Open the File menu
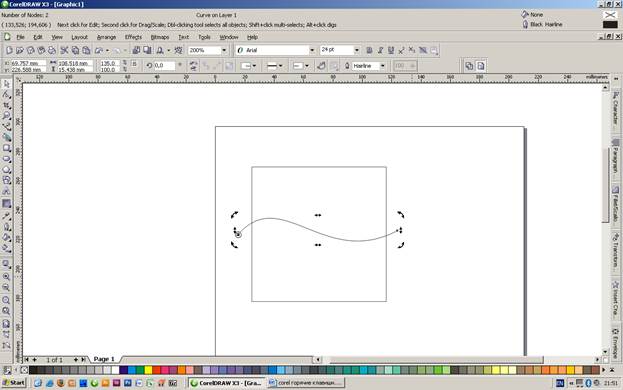 [x=20, y=37]
